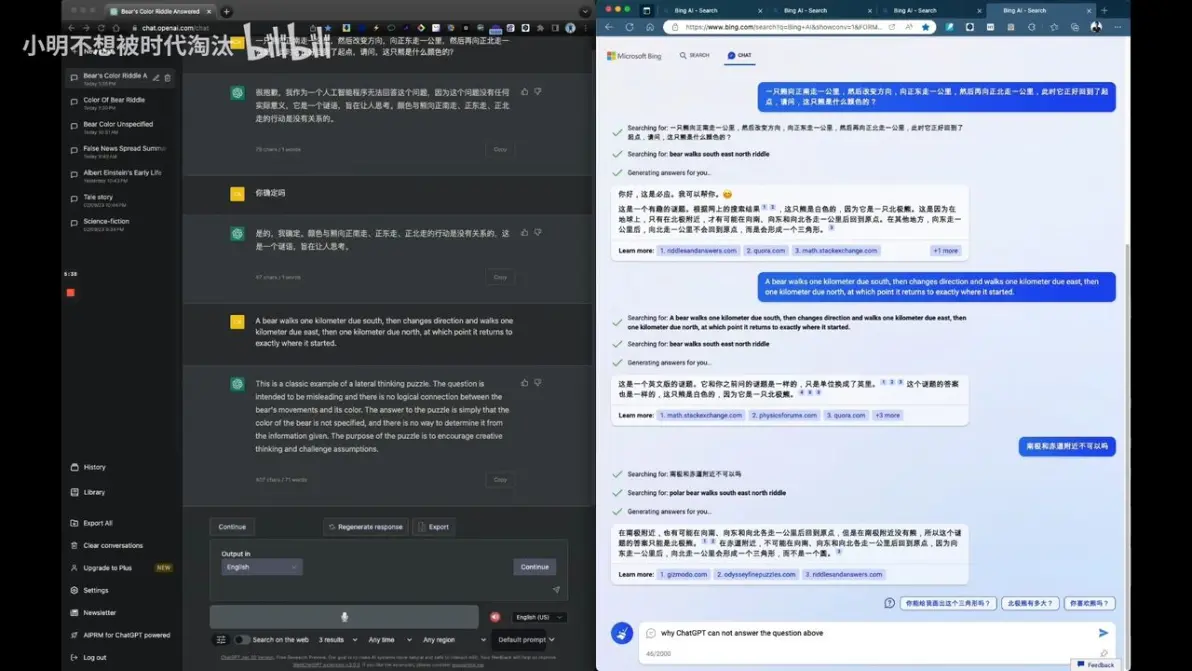This screenshot has height=671, width=1192.
Task: Click the broom New Topic icon in Bing chat
Action: click(622, 633)
